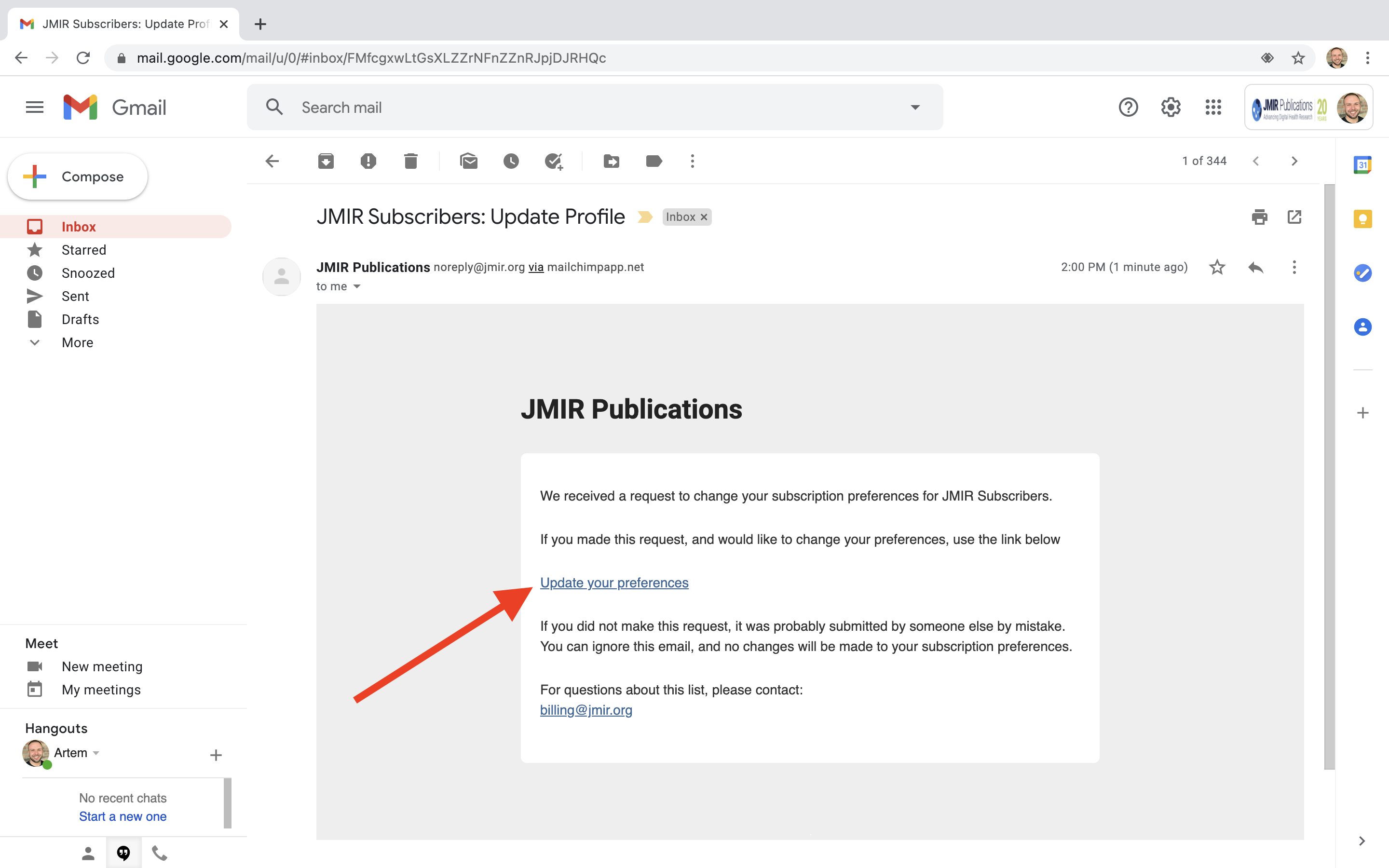Toggle the importance marker beside the subject
Image resolution: width=1389 pixels, height=868 pixels.
[645, 217]
